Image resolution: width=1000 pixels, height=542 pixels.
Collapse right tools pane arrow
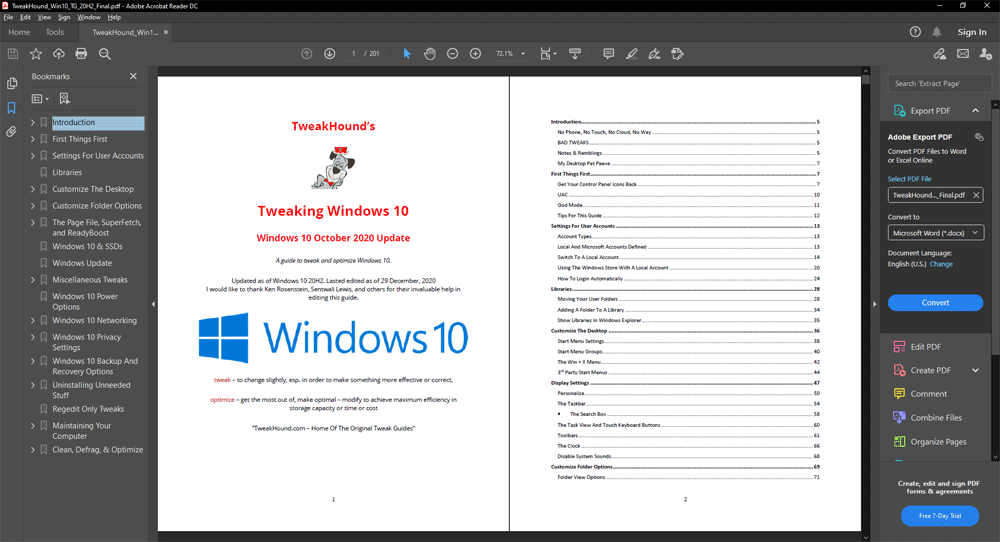[x=874, y=304]
